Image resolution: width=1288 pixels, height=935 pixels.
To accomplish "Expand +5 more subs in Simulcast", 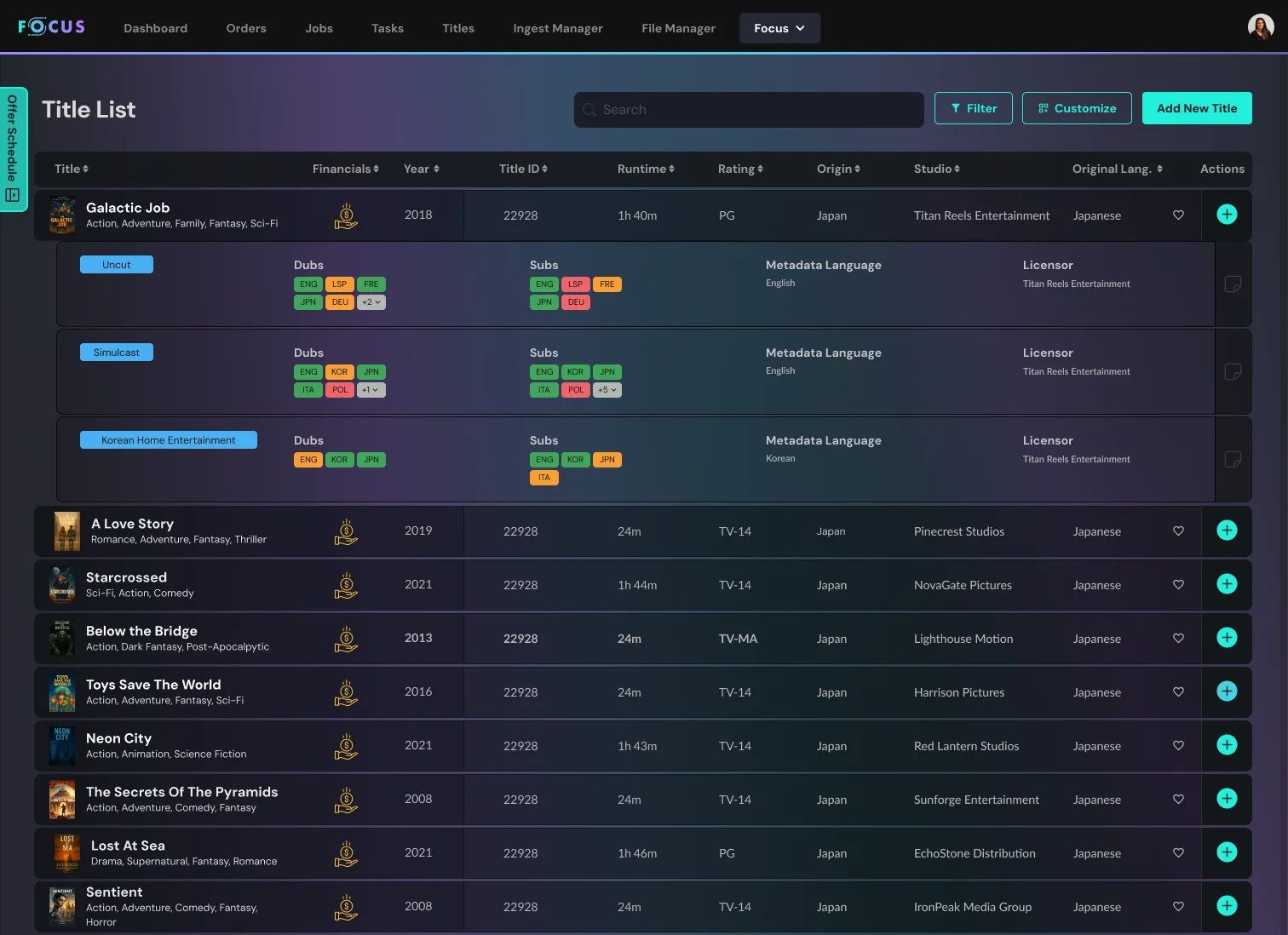I will pyautogui.click(x=607, y=390).
